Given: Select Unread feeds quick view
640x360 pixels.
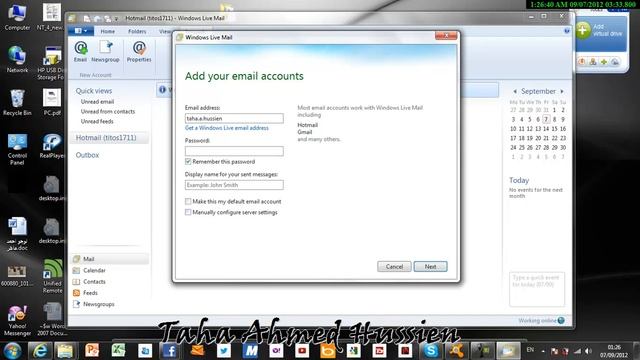Looking at the screenshot, I should [x=97, y=121].
